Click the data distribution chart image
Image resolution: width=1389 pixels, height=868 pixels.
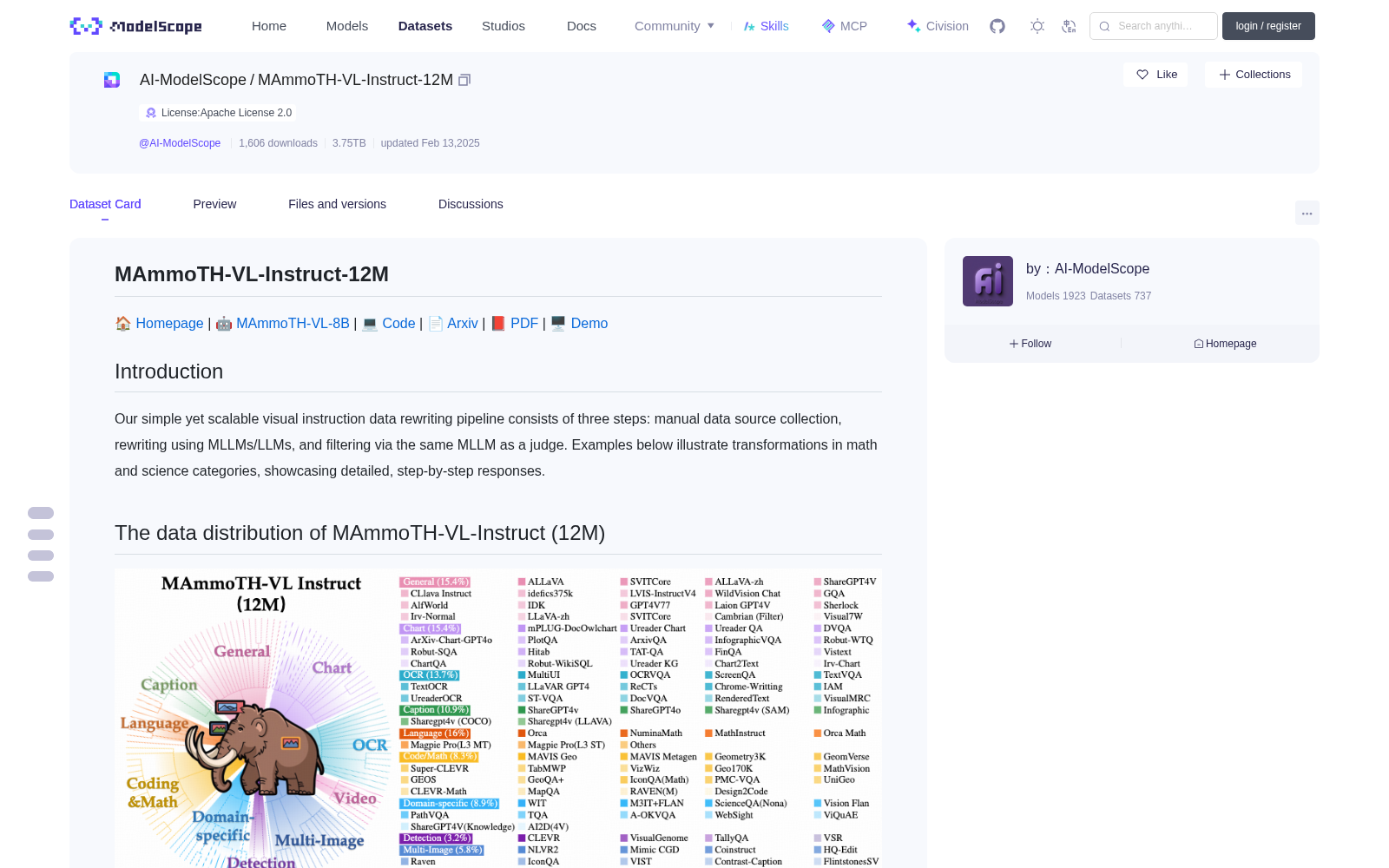498,718
